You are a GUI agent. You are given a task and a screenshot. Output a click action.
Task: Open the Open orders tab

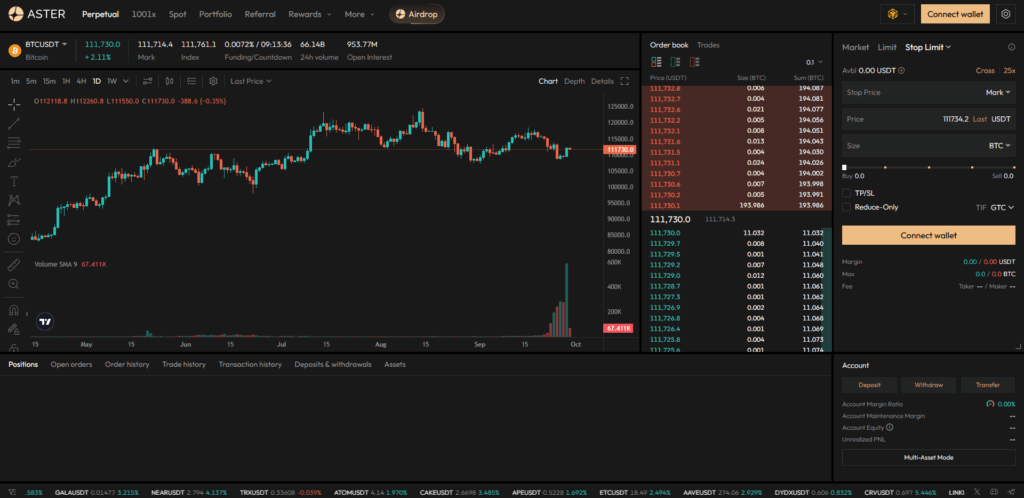click(x=71, y=364)
